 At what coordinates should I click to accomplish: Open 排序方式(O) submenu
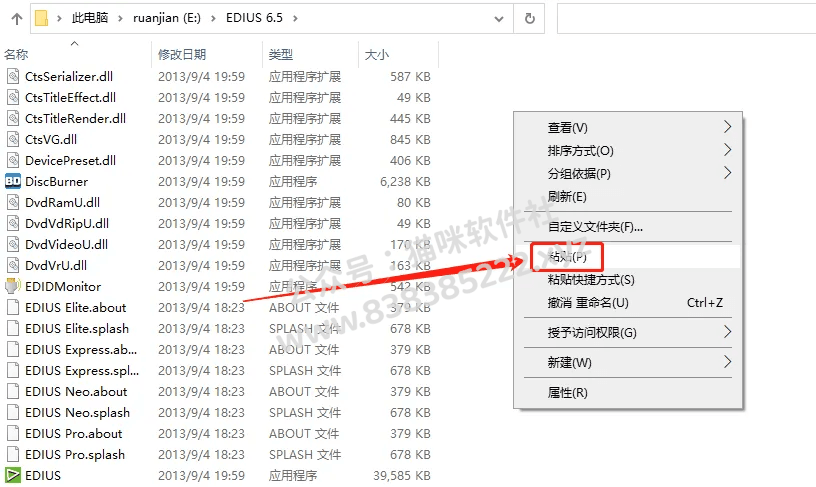[628, 151]
